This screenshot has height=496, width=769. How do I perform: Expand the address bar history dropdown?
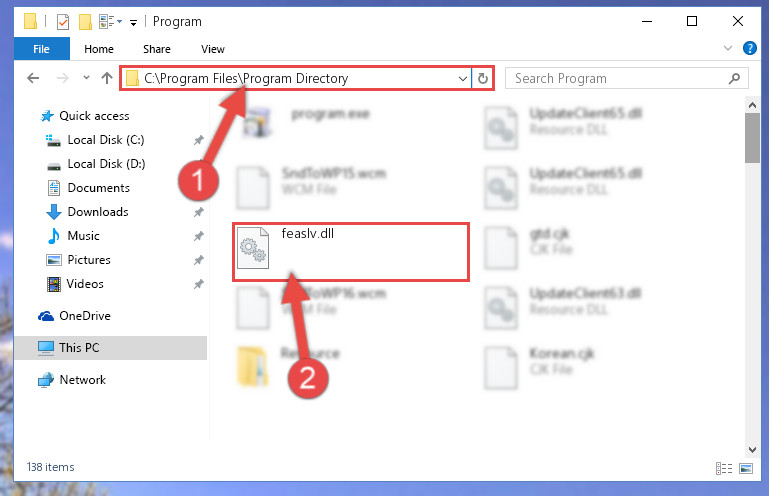coord(462,78)
